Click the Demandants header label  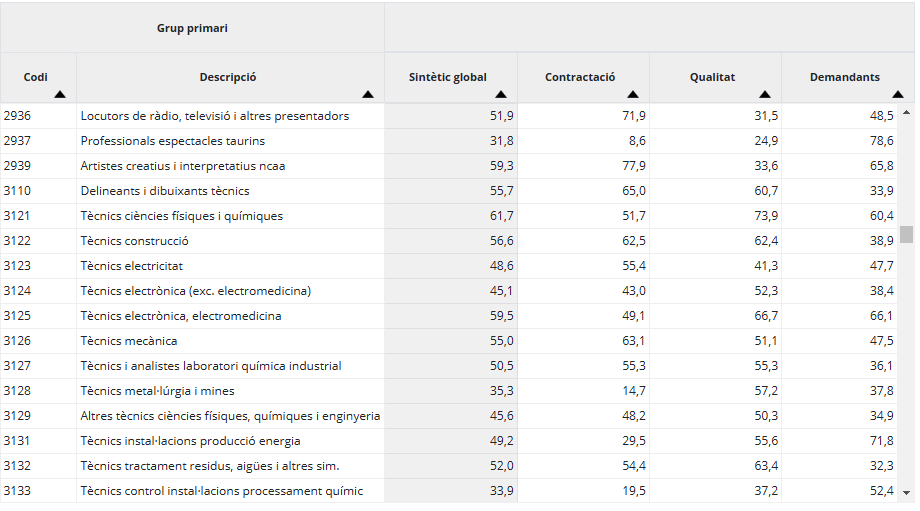pyautogui.click(x=844, y=77)
